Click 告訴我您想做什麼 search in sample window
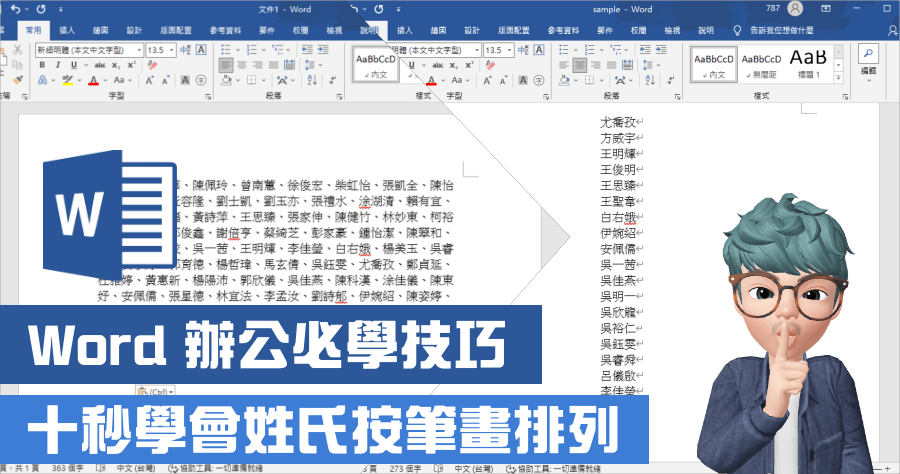This screenshot has height=474, width=900. (x=782, y=30)
